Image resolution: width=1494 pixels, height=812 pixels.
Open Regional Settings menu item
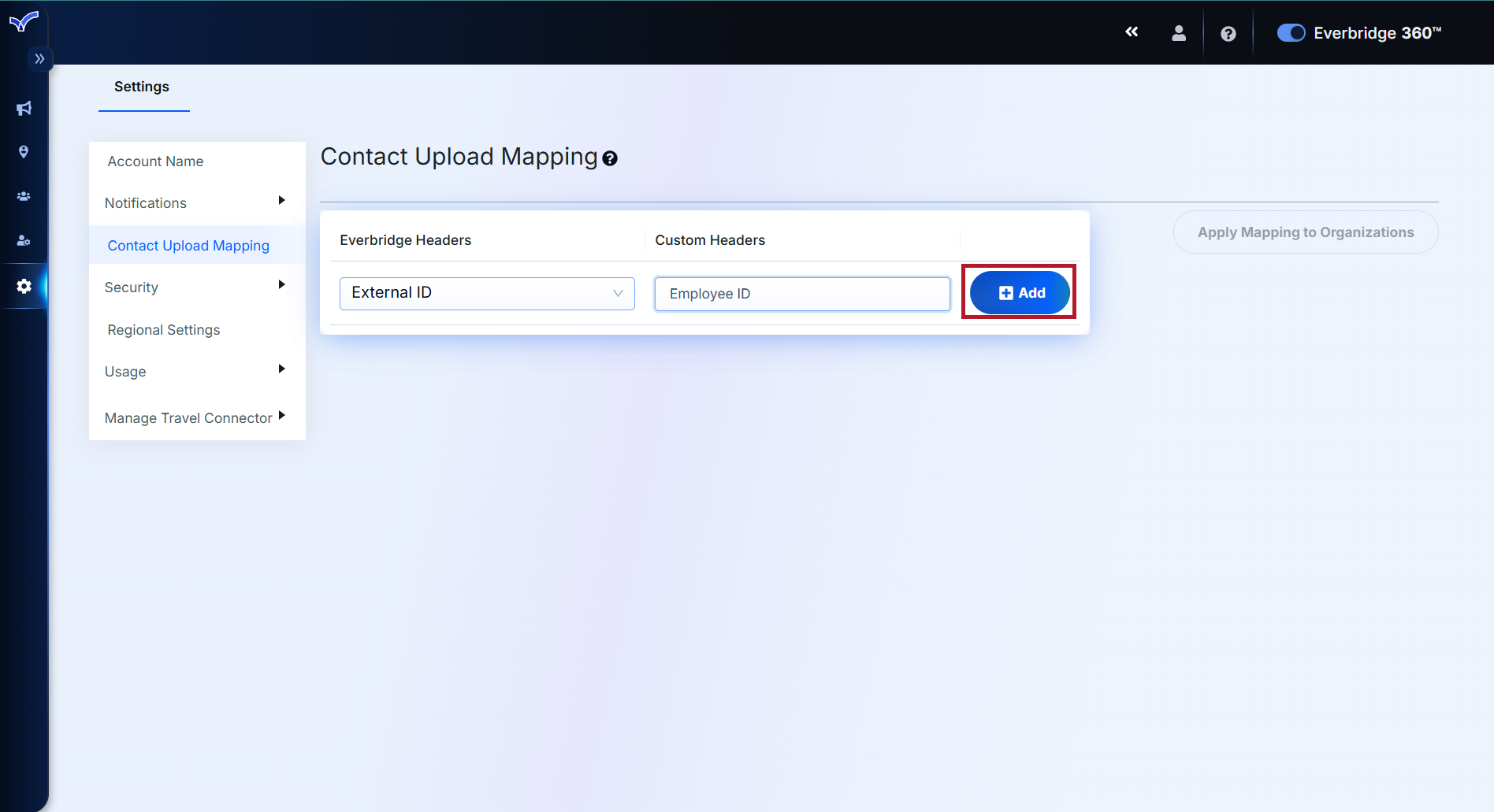coord(164,329)
